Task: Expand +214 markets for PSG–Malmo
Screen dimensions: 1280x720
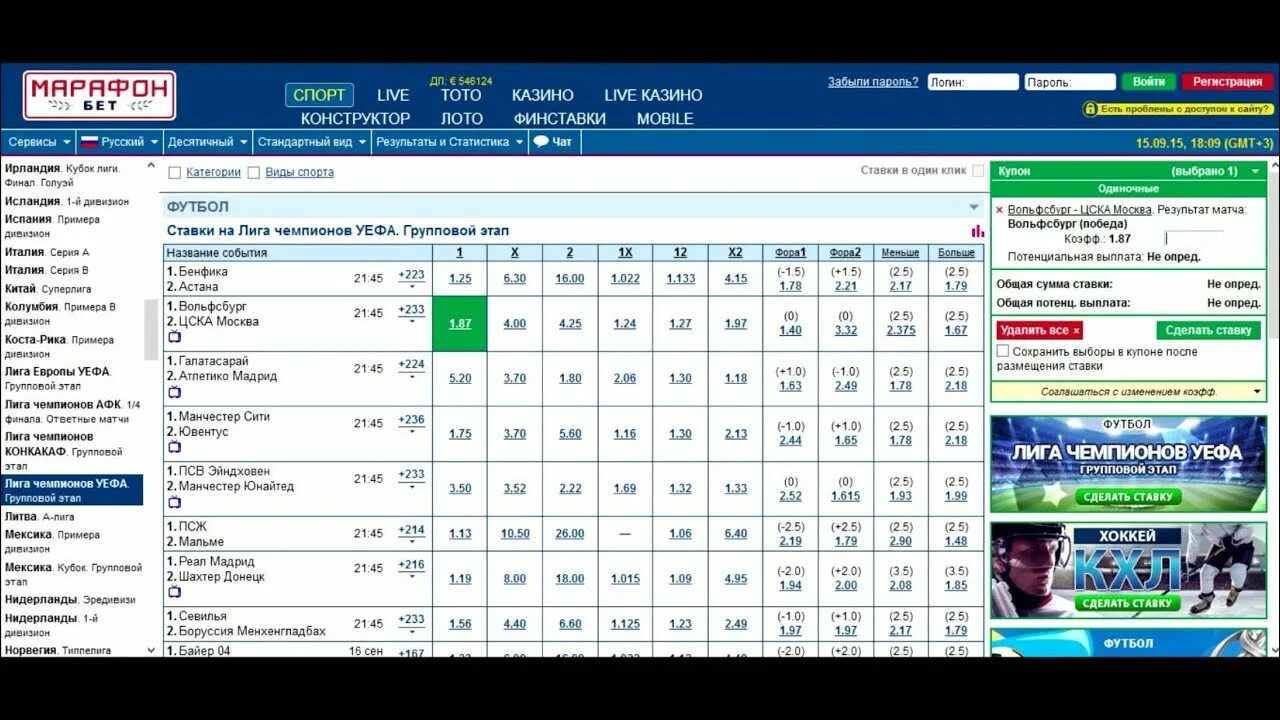Action: click(411, 534)
